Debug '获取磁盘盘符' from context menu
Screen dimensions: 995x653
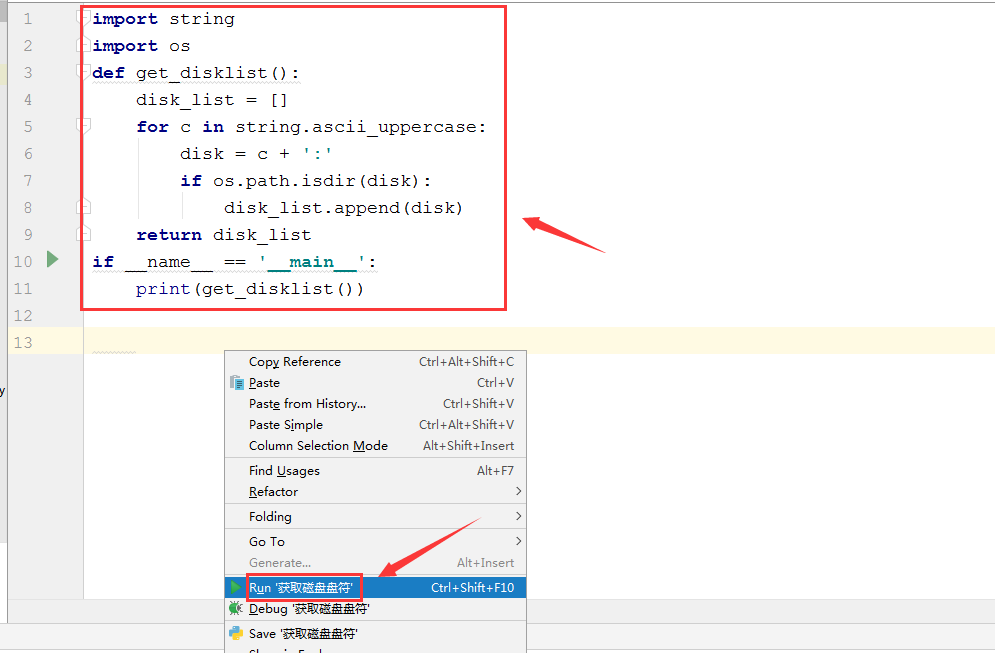[x=375, y=609]
